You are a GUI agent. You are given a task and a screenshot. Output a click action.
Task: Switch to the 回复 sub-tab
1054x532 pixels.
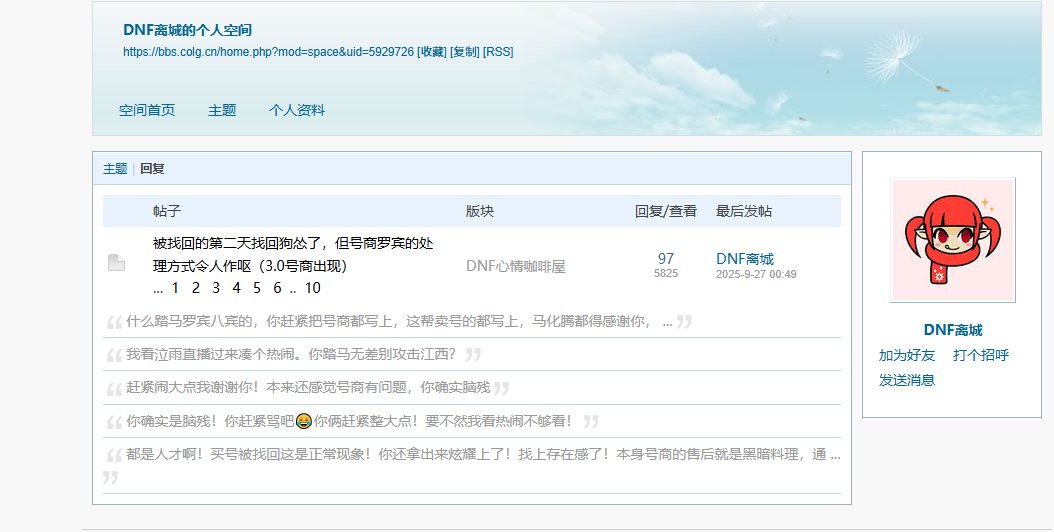152,169
